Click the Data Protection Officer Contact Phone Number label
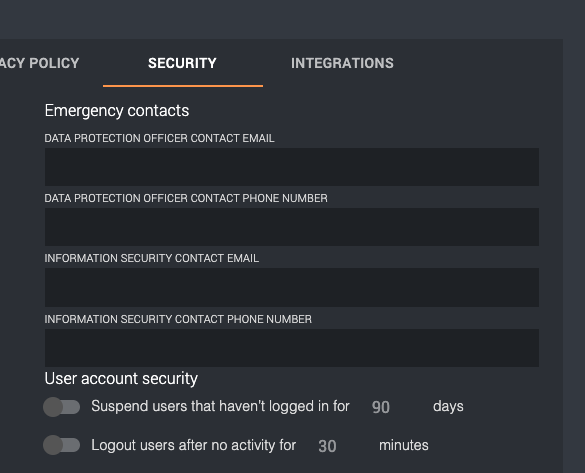Screen dimensions: 585x473 click(186, 198)
